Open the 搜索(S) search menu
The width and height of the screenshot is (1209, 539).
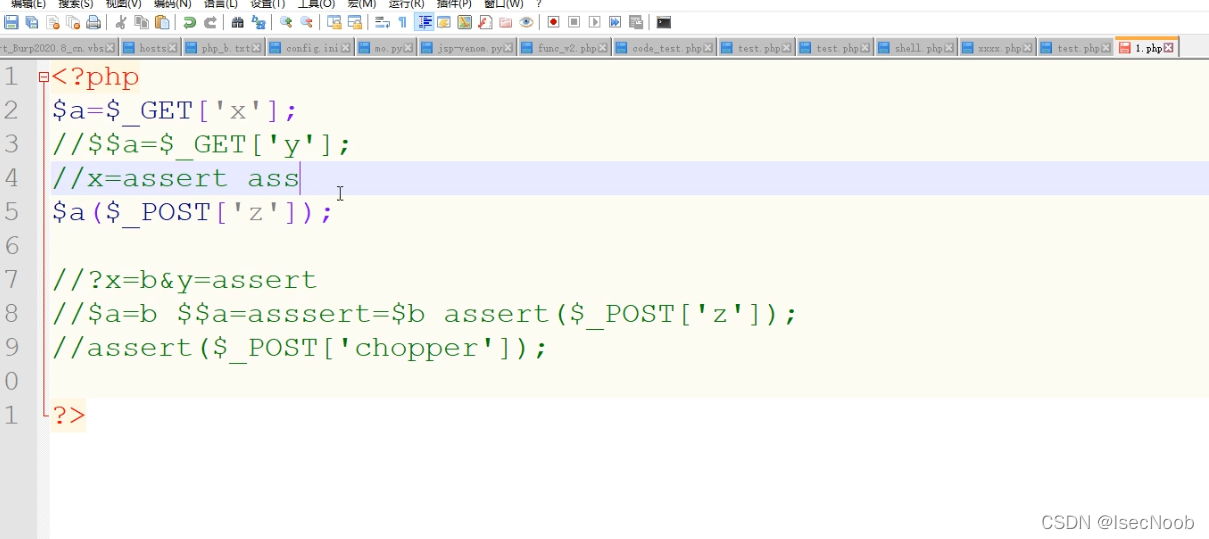point(76,4)
